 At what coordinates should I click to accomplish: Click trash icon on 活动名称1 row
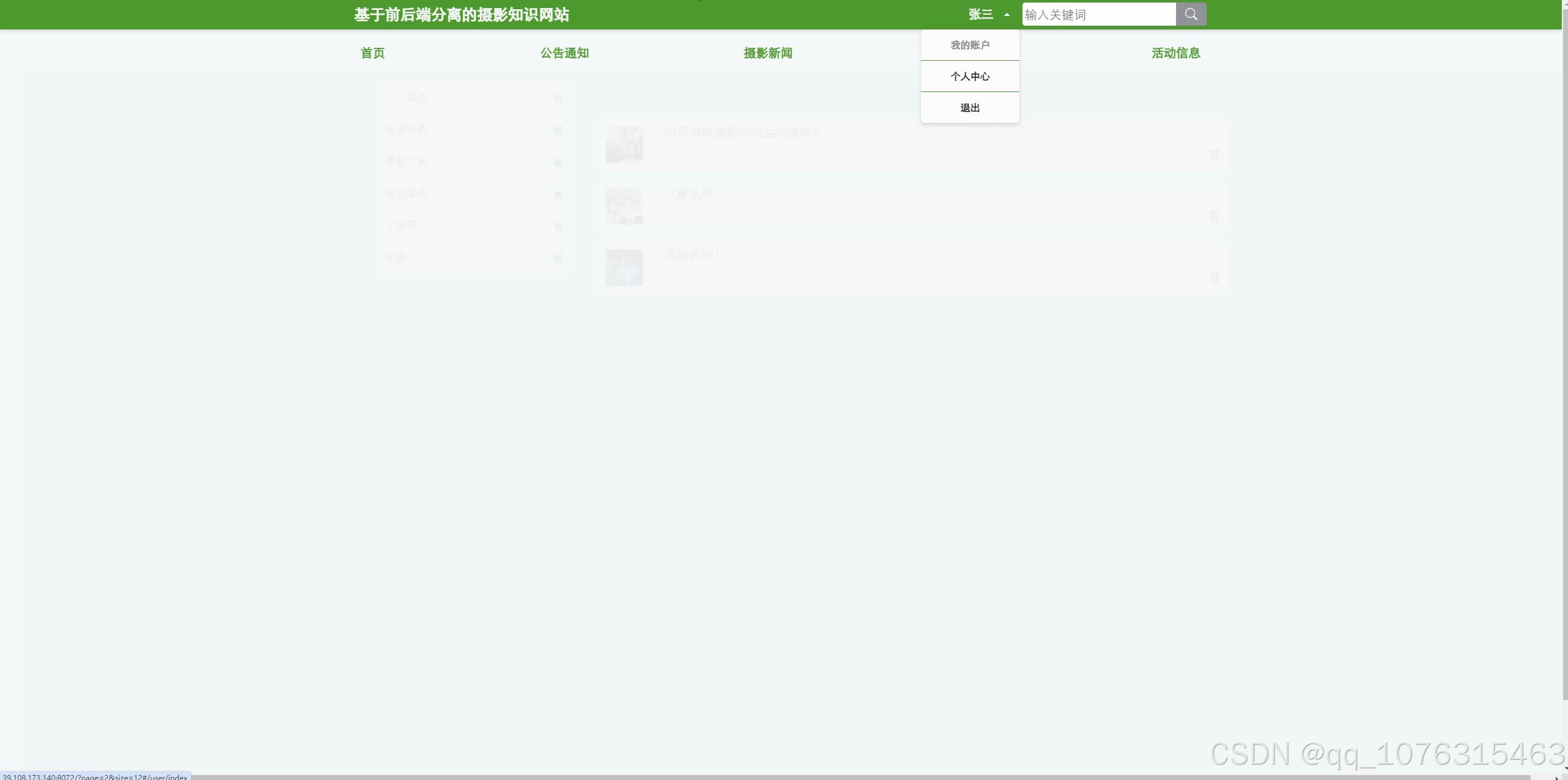(1214, 278)
